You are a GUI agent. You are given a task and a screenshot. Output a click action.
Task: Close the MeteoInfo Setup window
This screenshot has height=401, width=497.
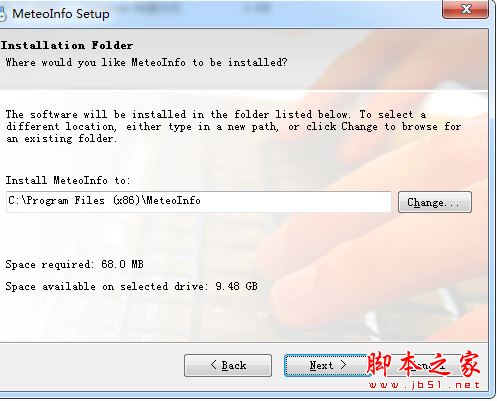tap(465, 9)
